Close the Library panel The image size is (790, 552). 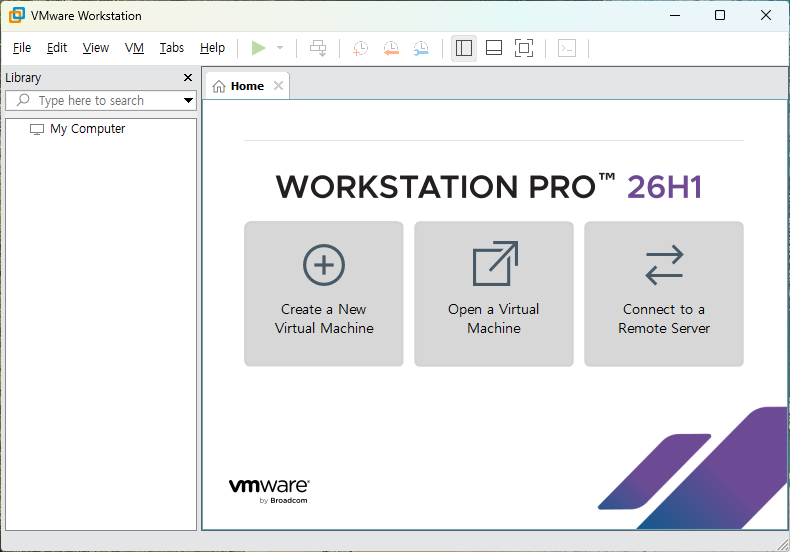point(188,78)
